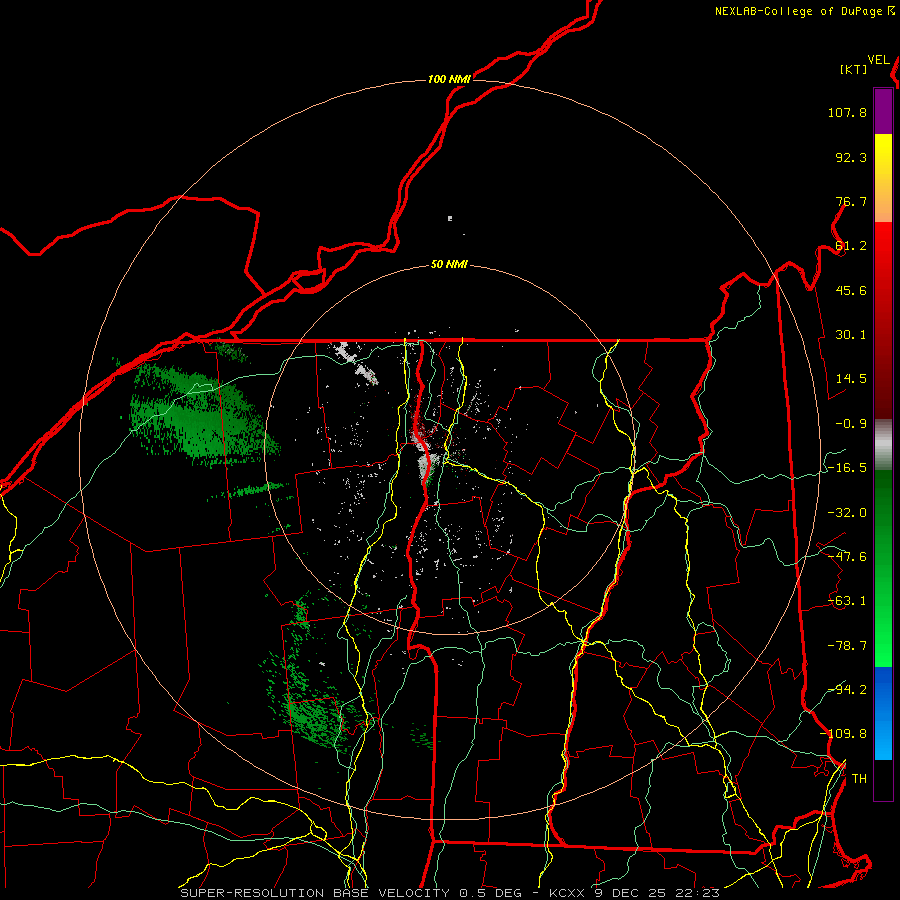Click the 107.8 scale value
This screenshot has width=900, height=900.
point(847,112)
